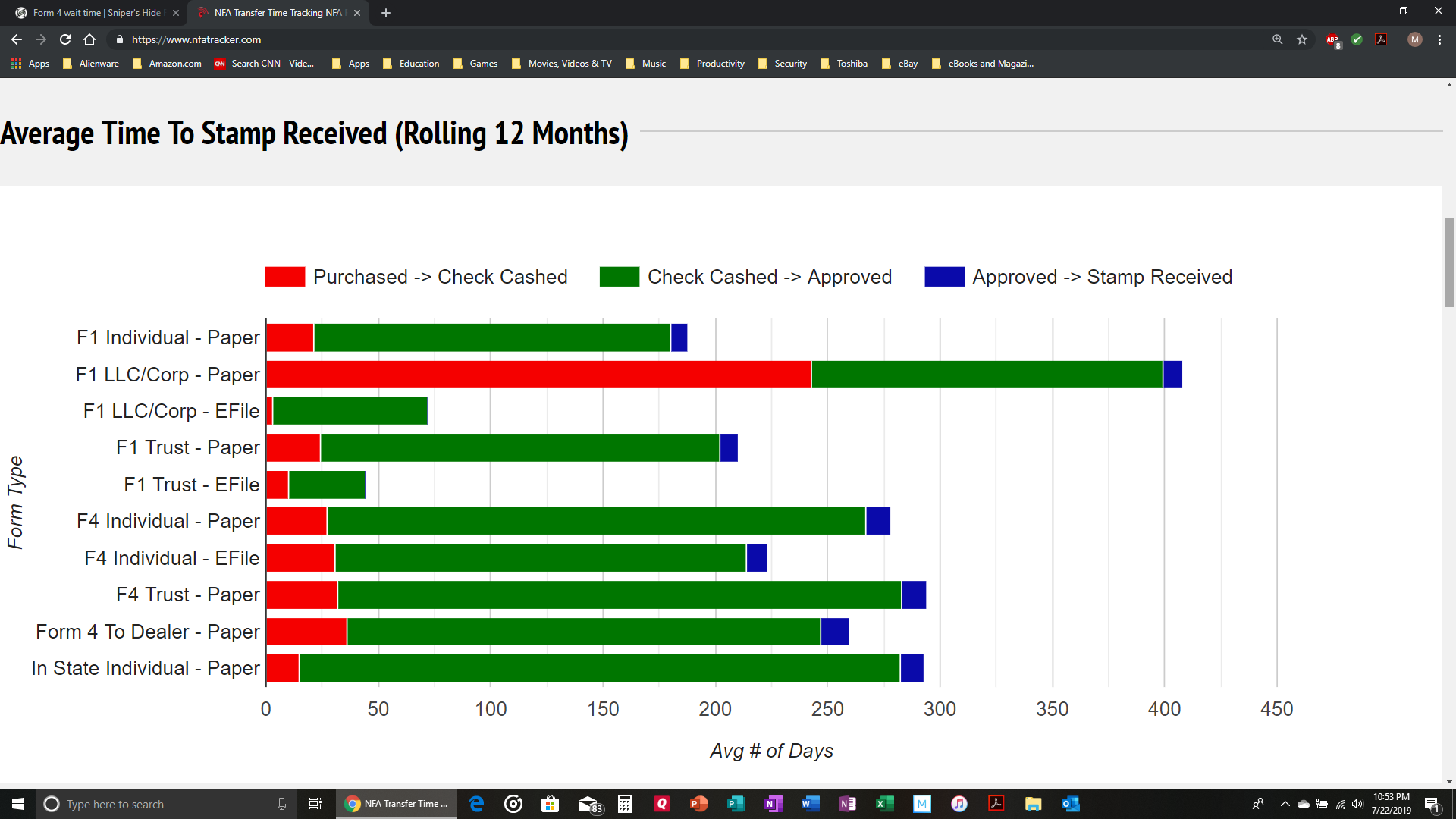Click the page vertical scrollbar thumb
1456x819 pixels.
pos(1449,262)
